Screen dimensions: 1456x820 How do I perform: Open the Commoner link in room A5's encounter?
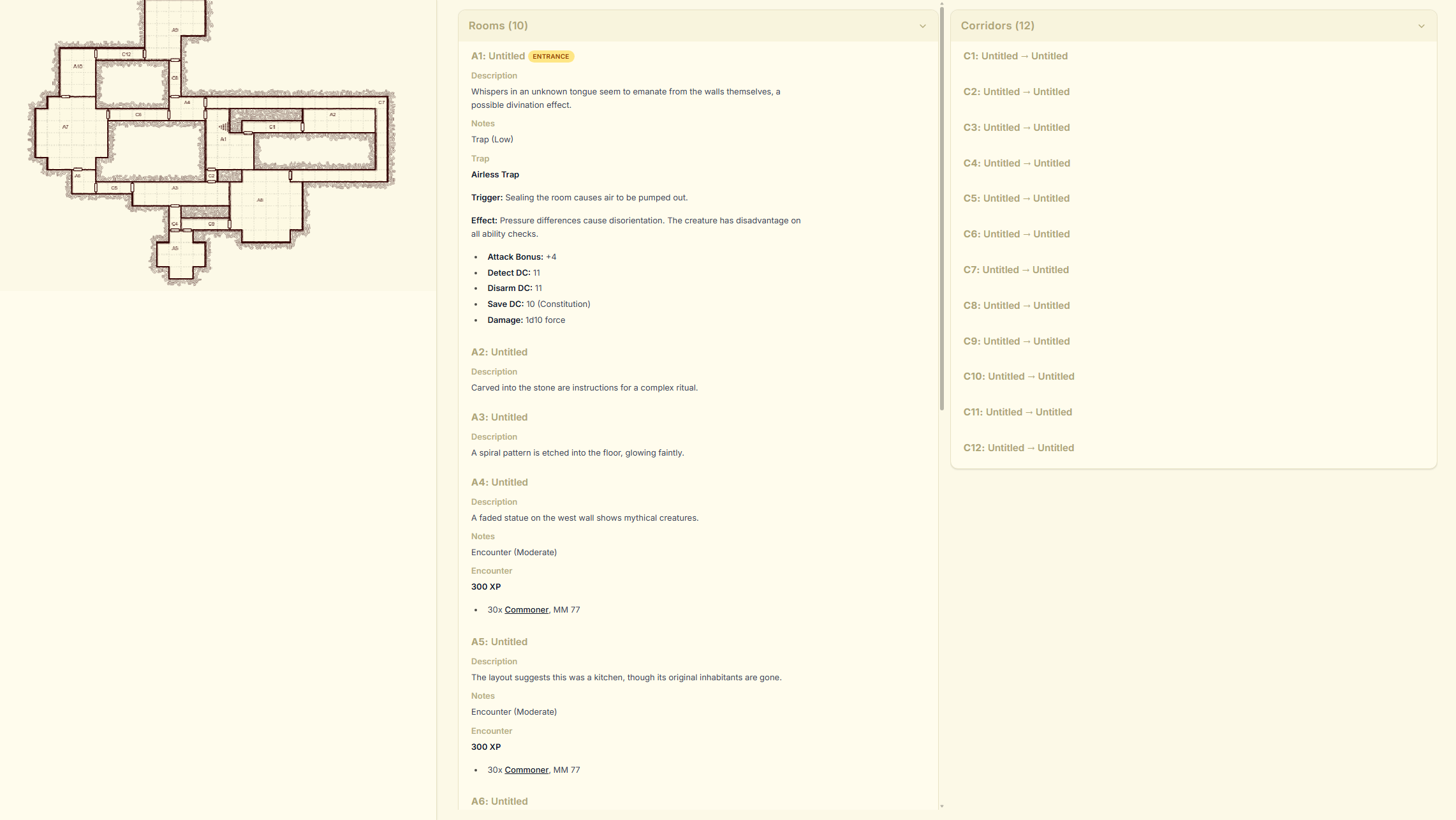526,770
